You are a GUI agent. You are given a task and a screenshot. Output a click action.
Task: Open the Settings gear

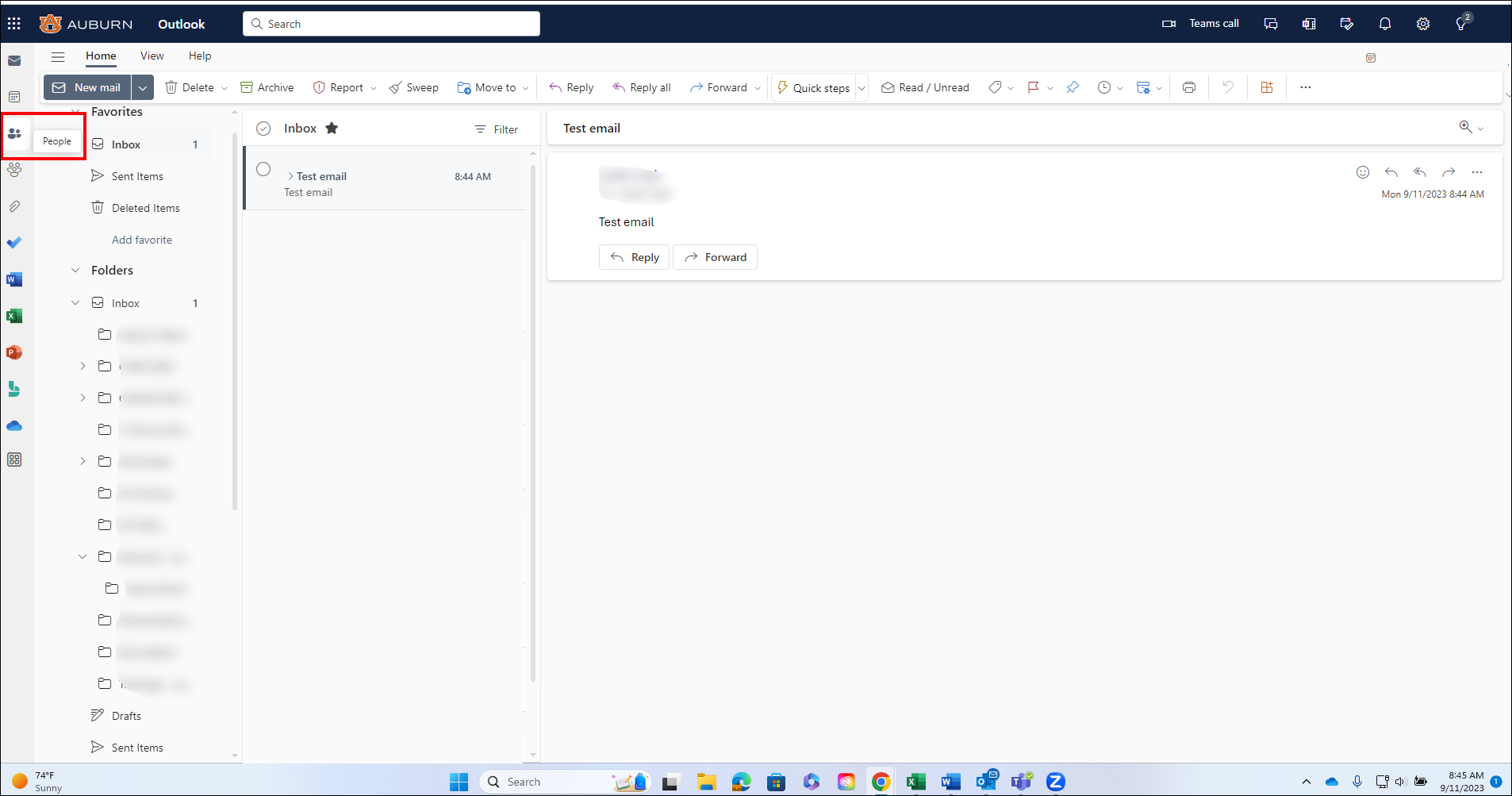pyautogui.click(x=1423, y=24)
